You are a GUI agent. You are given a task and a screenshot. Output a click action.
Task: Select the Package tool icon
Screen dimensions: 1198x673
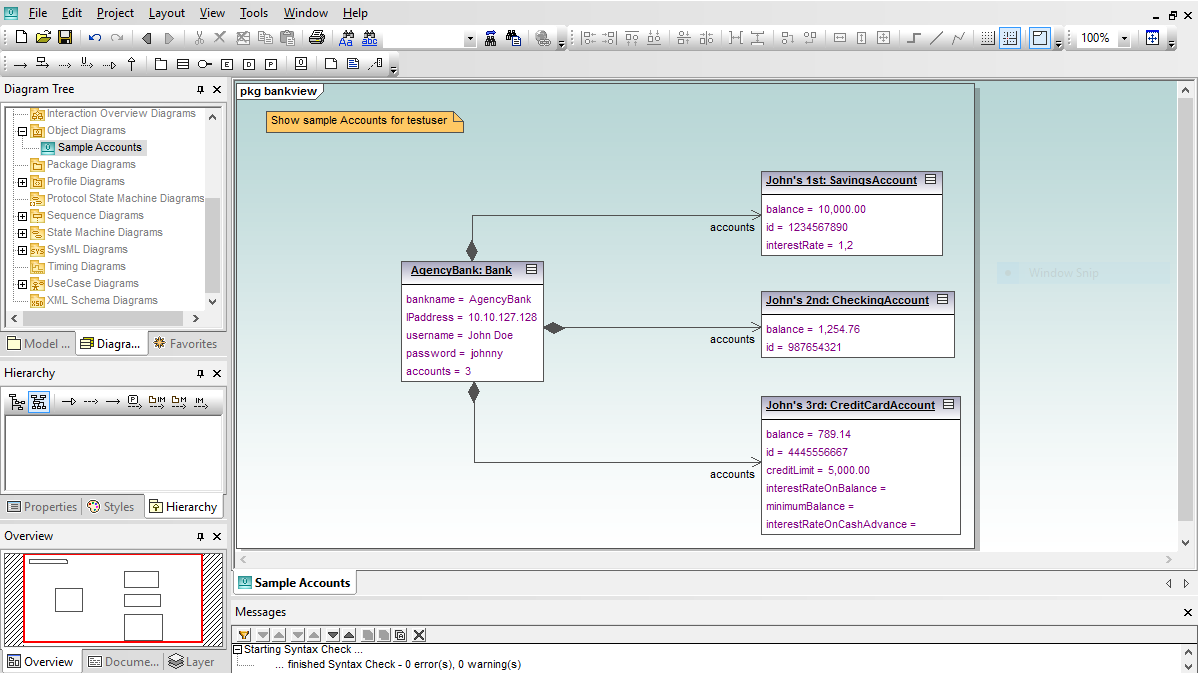coord(160,64)
